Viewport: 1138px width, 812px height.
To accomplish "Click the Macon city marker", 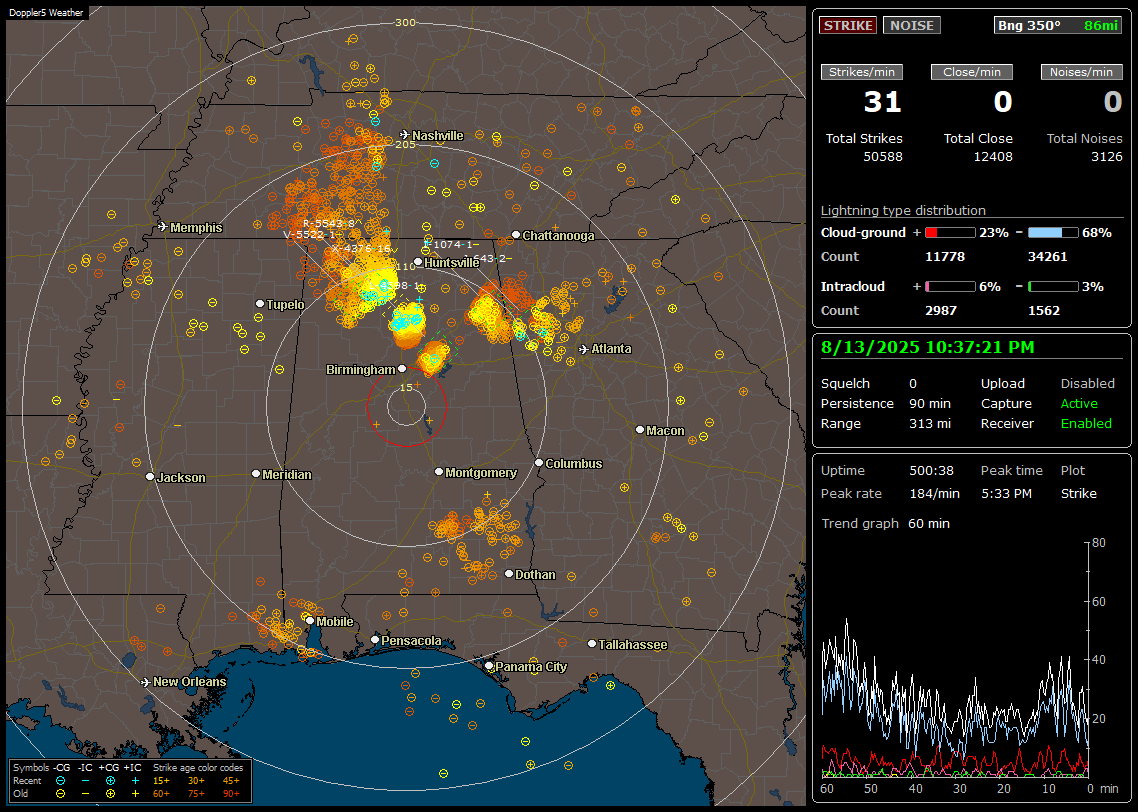I will (639, 430).
